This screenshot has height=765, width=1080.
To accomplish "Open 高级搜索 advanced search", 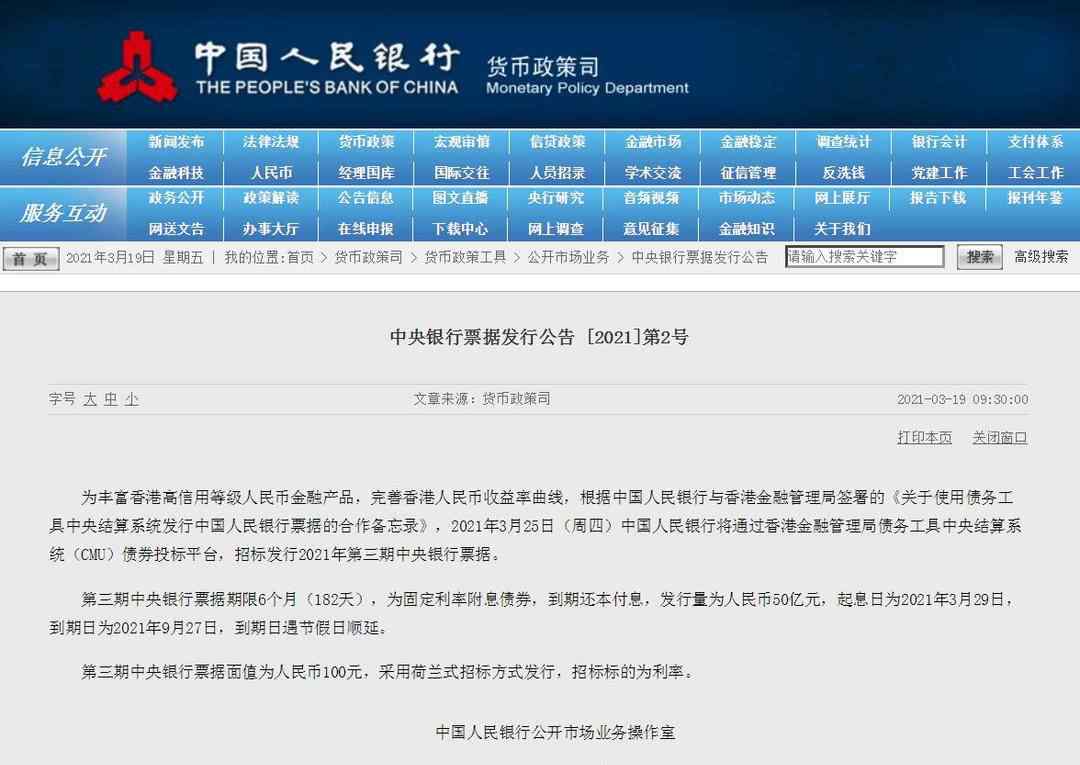I will point(1041,257).
